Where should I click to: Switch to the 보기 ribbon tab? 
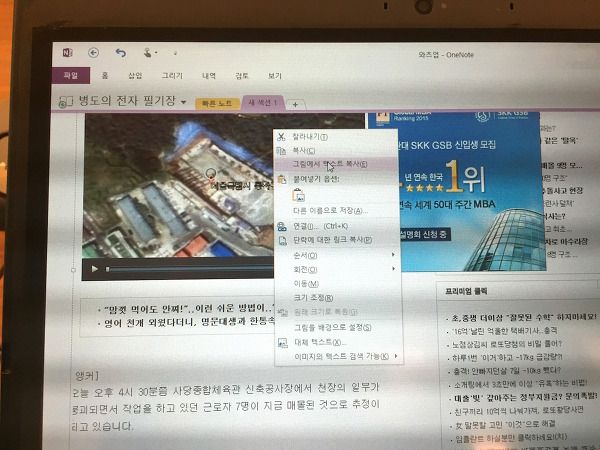[x=275, y=76]
